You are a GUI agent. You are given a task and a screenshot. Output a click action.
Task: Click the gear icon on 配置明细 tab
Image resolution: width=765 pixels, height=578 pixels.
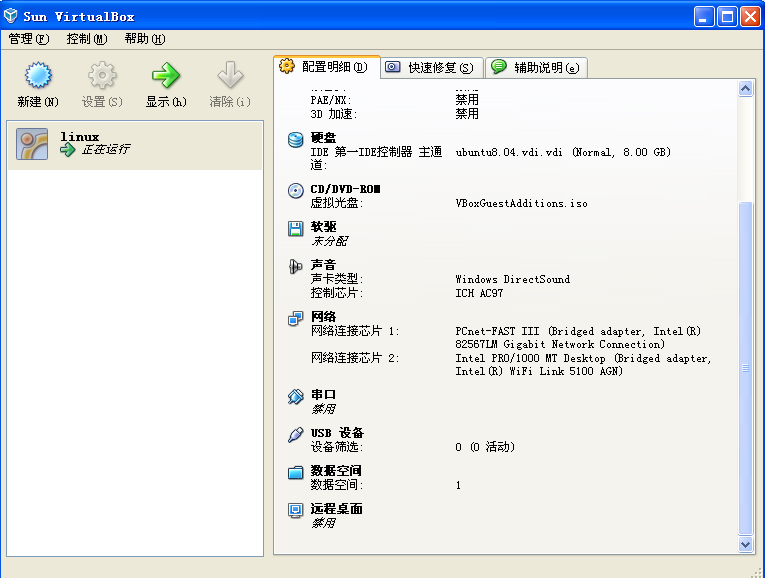287,66
